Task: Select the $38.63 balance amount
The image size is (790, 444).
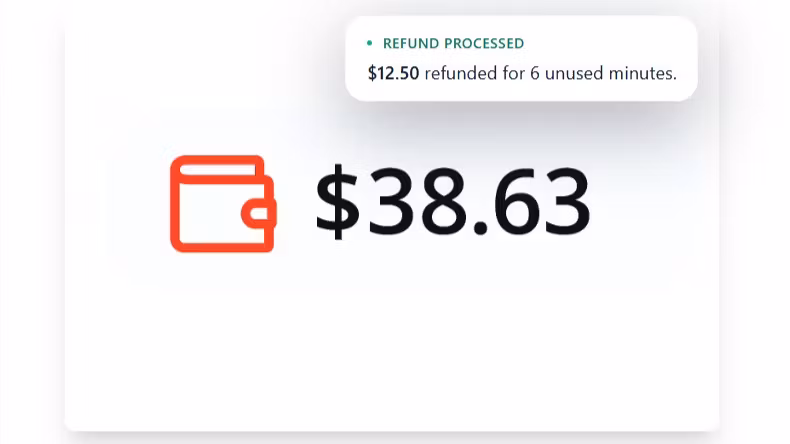Action: (x=452, y=202)
